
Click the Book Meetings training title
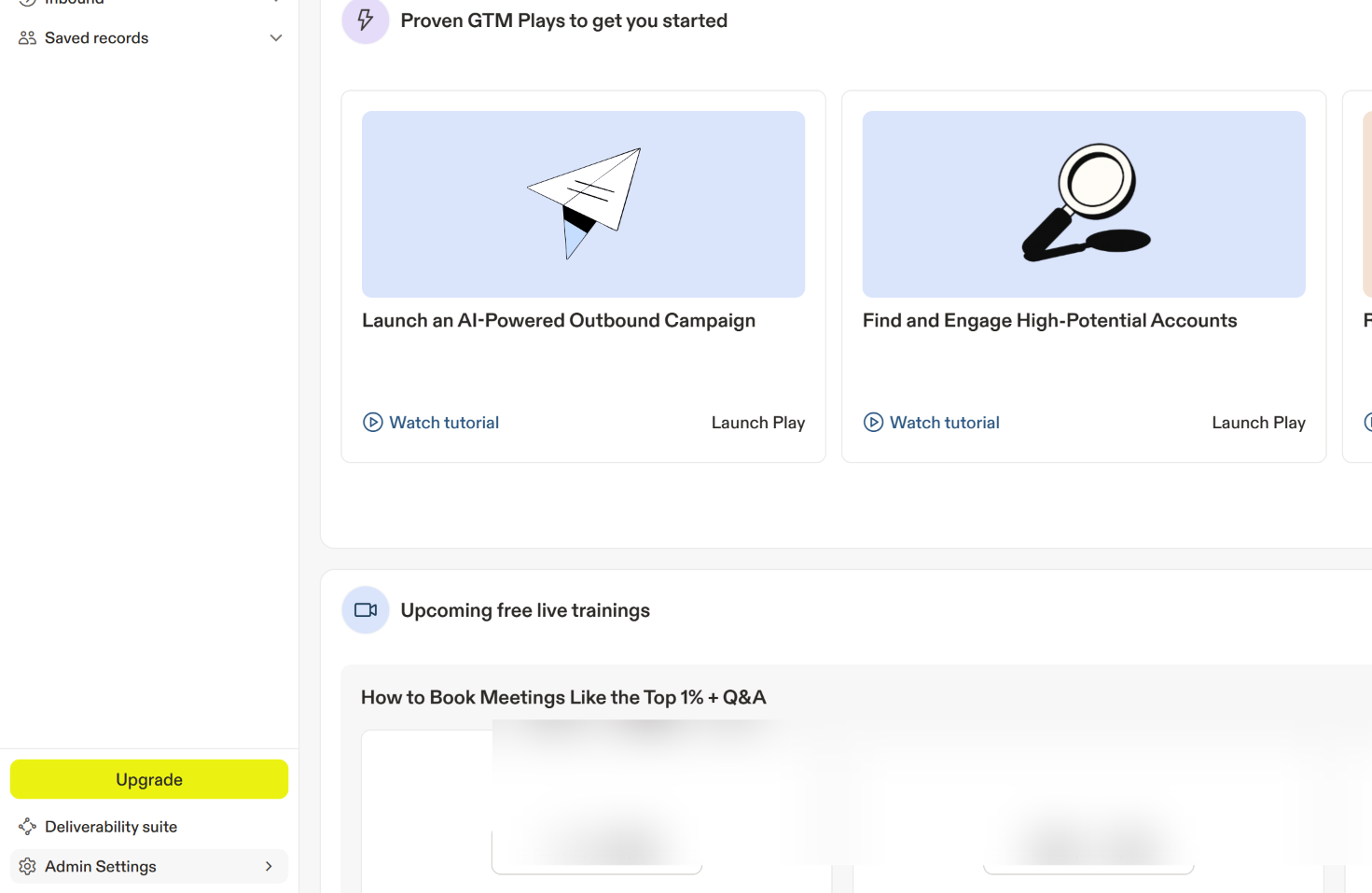[563, 697]
